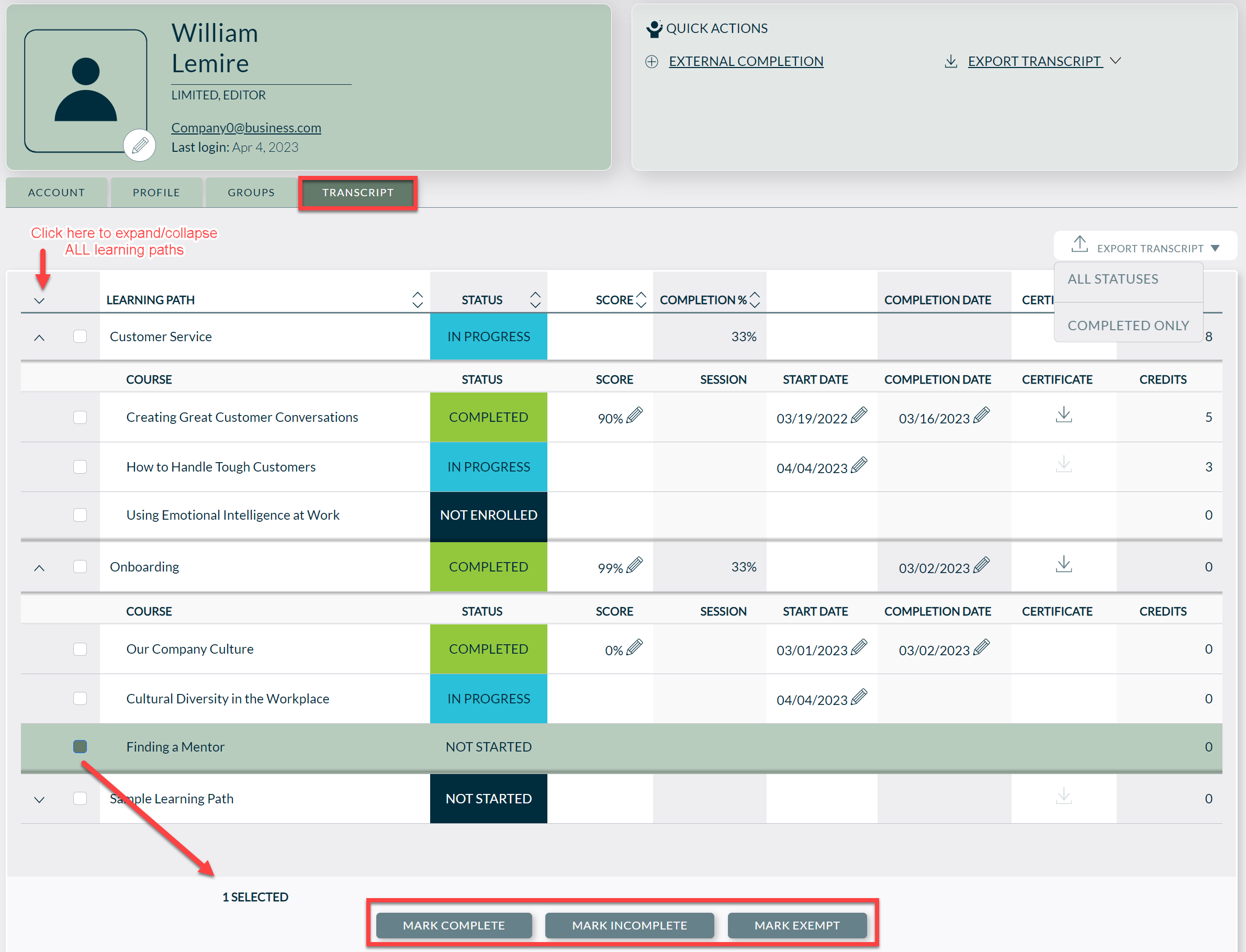Sort by Completion % column arrows
The width and height of the screenshot is (1246, 952).
click(755, 300)
